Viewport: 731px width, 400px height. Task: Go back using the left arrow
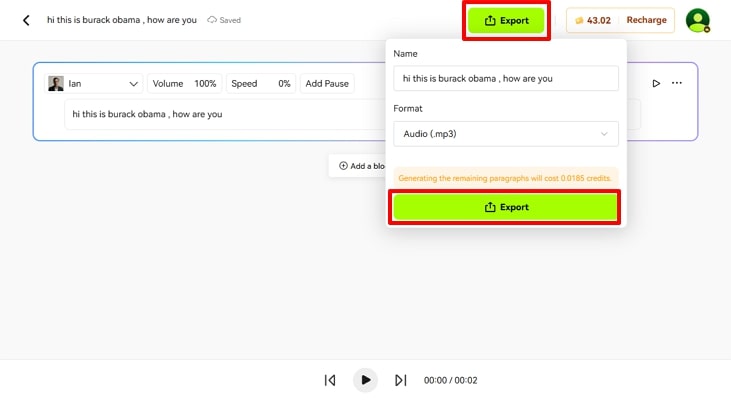(26, 20)
